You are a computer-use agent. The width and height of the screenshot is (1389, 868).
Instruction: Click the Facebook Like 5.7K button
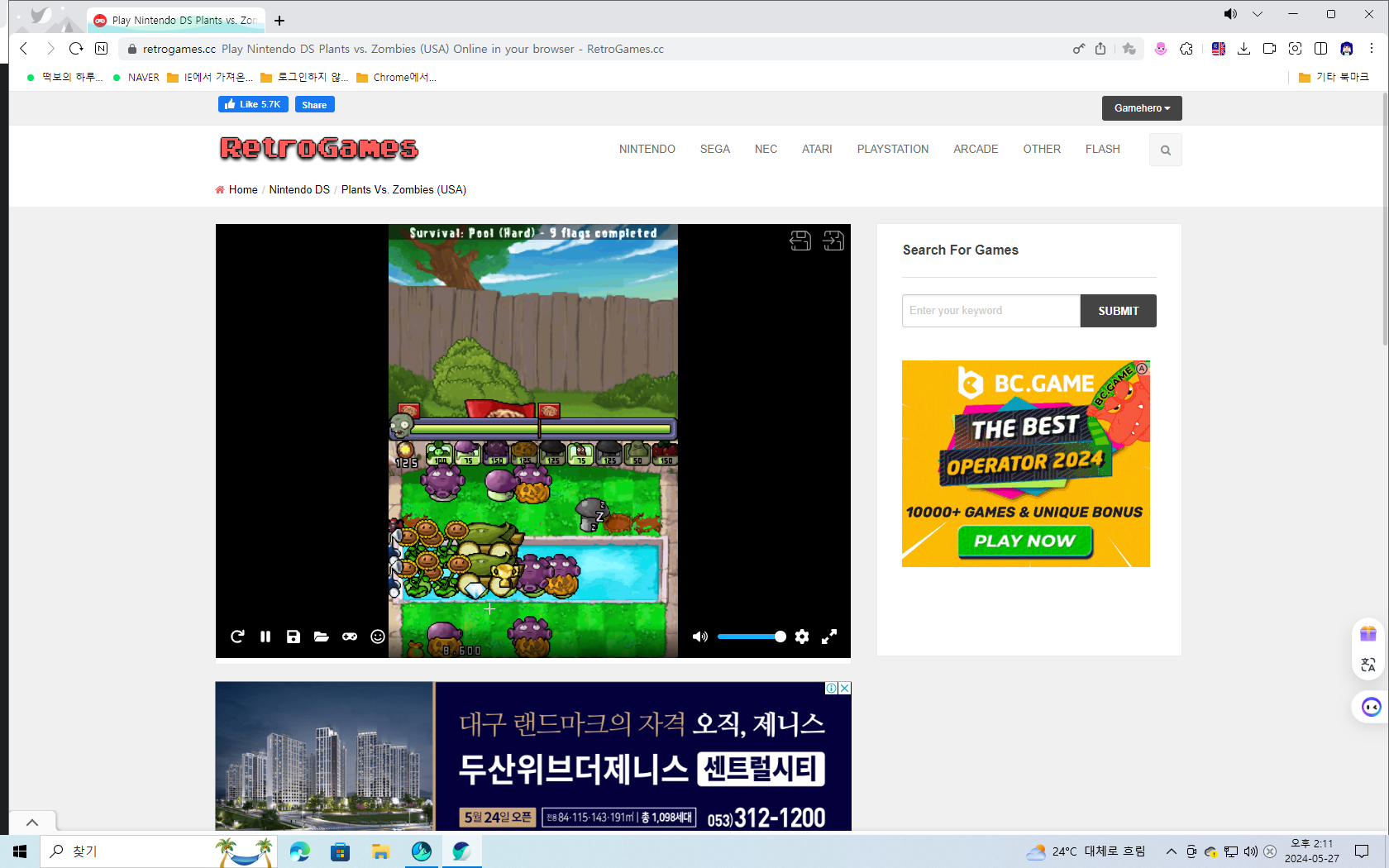(x=253, y=104)
